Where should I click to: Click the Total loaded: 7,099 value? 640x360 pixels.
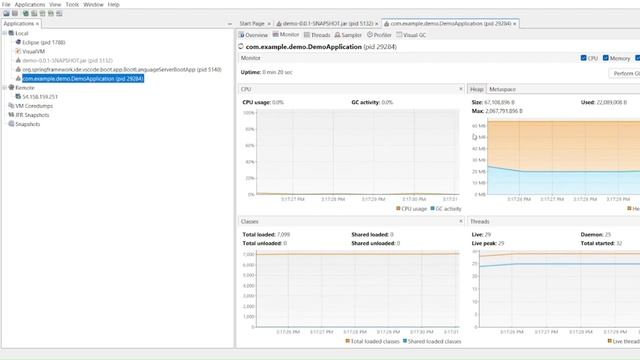(x=283, y=234)
